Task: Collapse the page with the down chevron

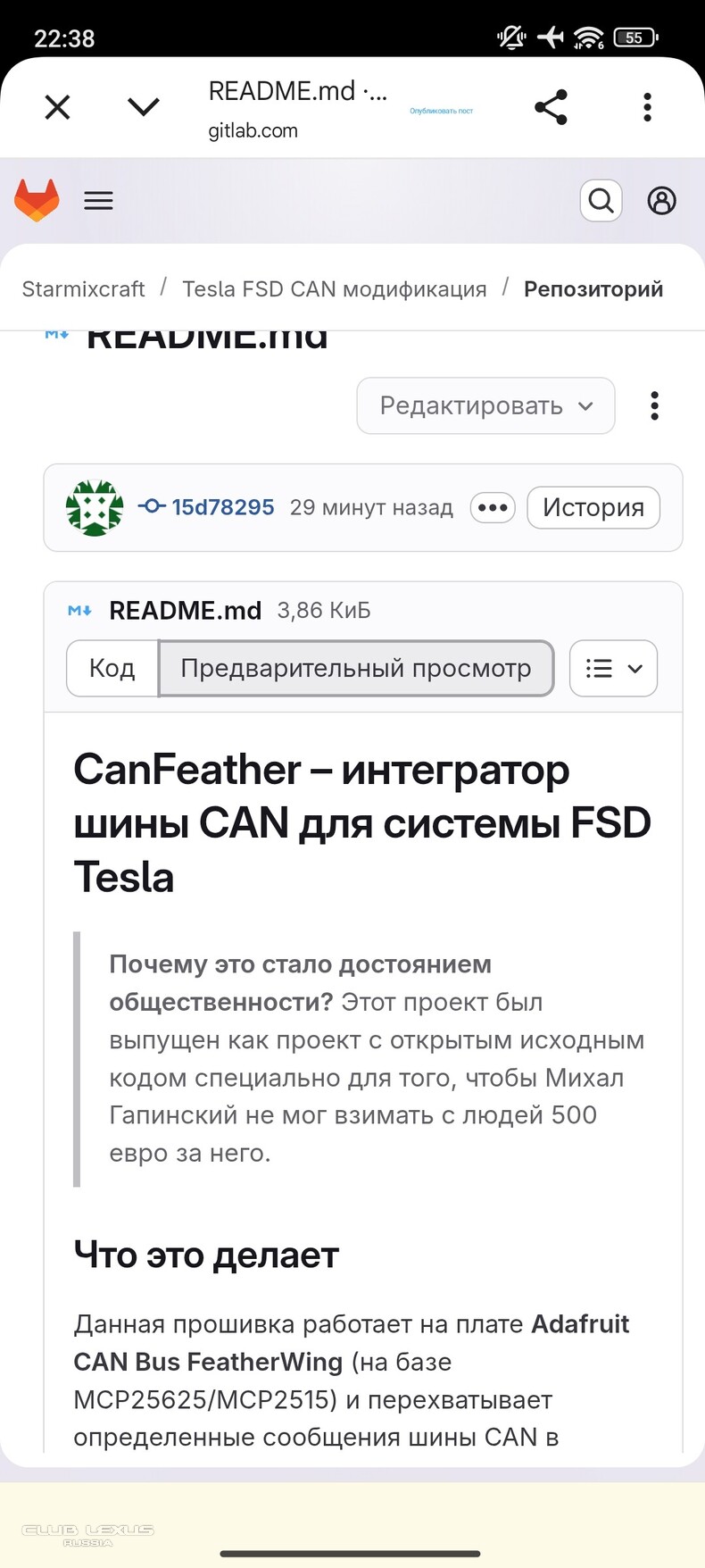Action: tap(143, 106)
